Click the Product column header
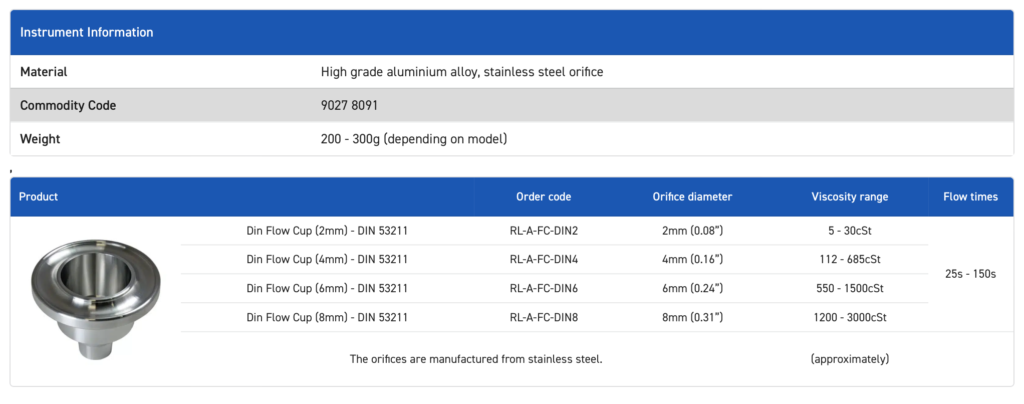 pos(39,197)
